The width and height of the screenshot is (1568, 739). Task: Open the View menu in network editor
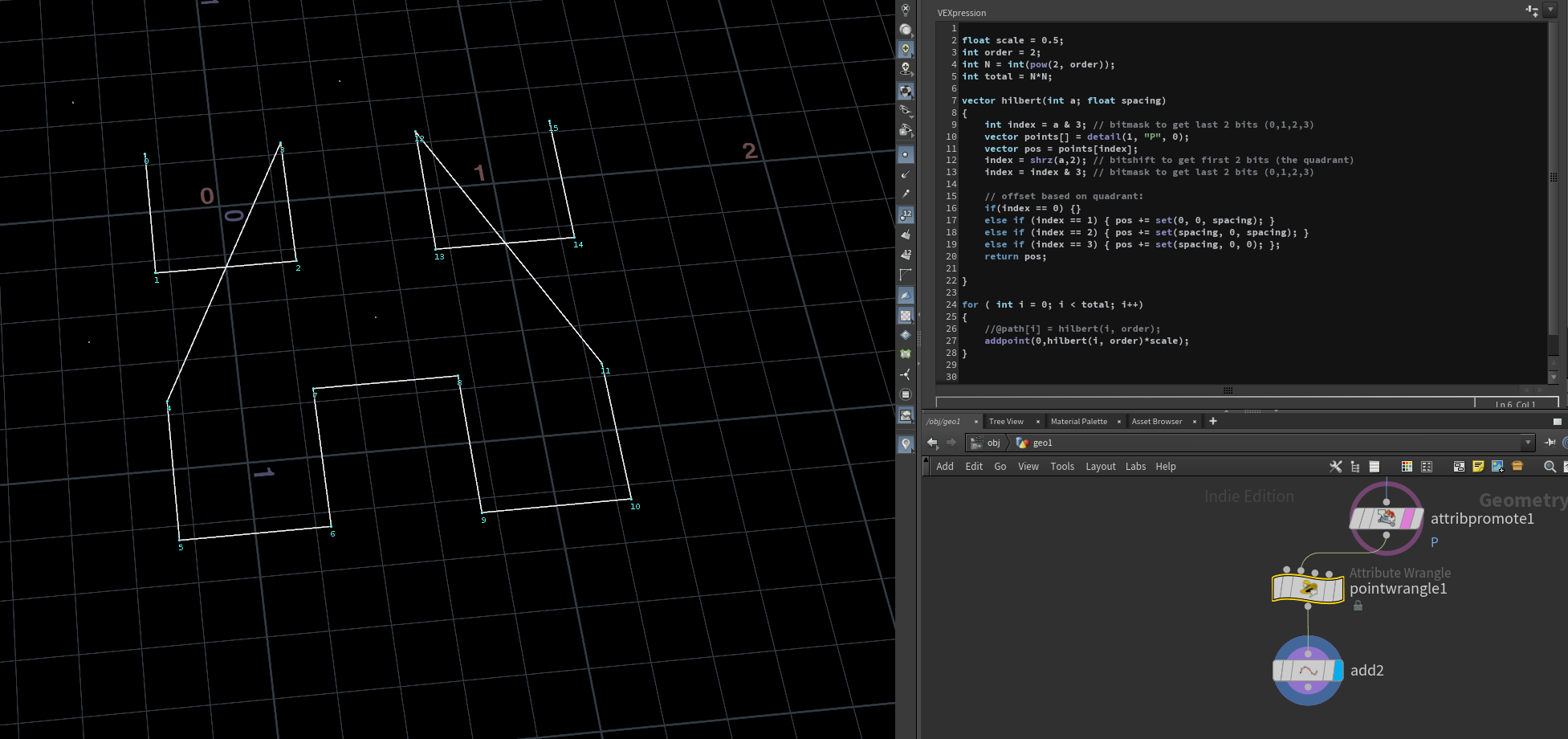[1028, 467]
